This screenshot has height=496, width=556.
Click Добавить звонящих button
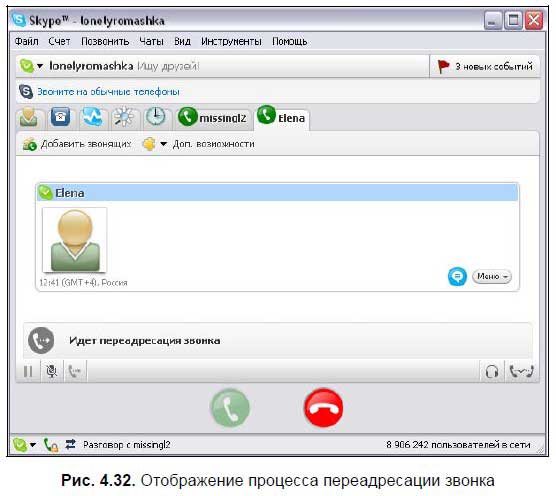tap(77, 144)
